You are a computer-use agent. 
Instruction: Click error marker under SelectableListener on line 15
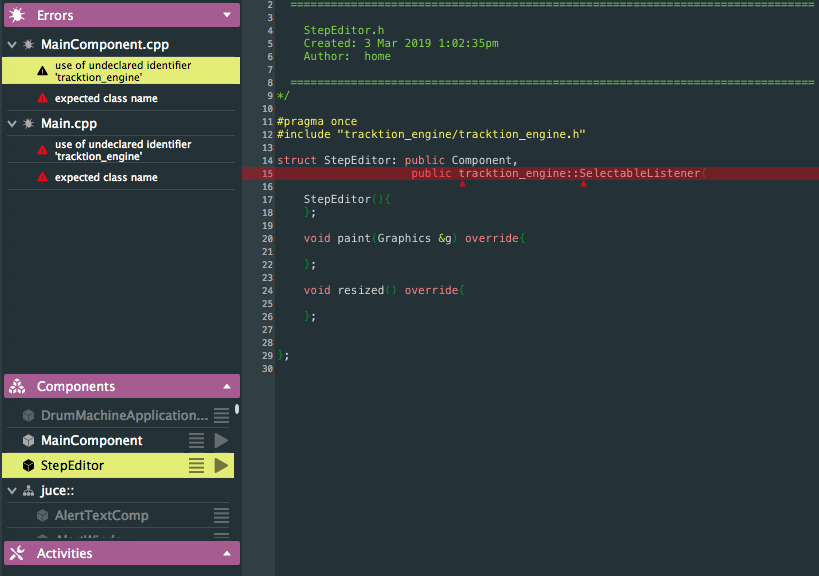point(583,183)
